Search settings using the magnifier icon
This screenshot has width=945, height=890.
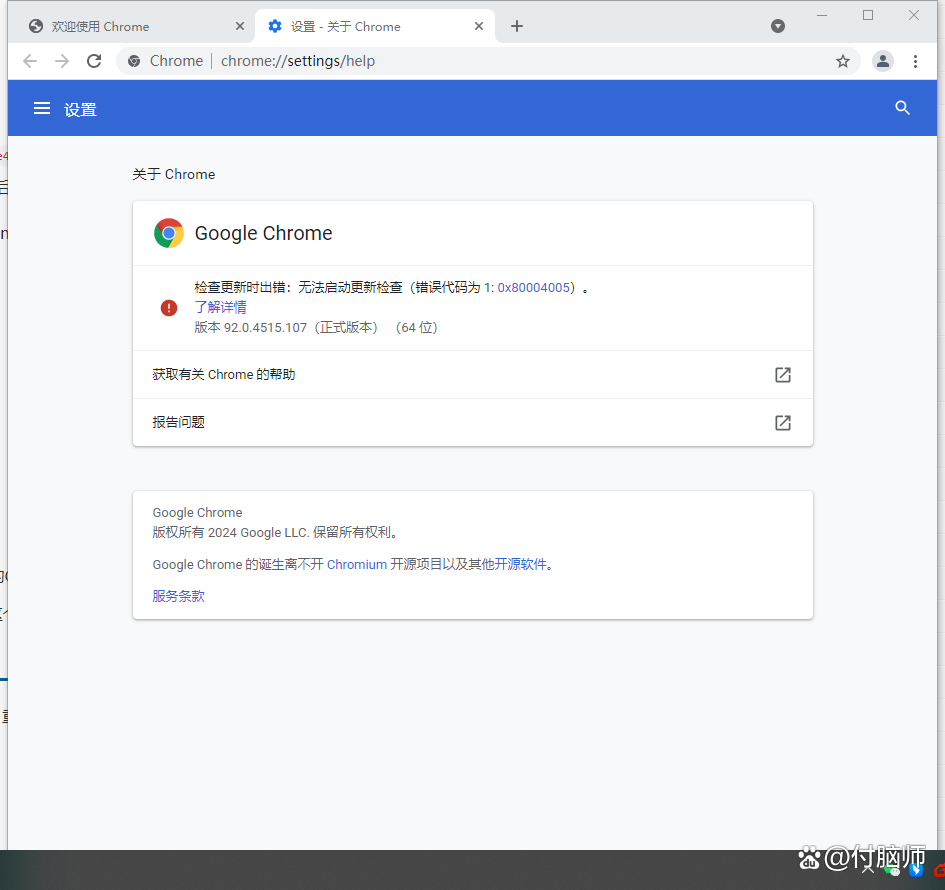tap(902, 108)
